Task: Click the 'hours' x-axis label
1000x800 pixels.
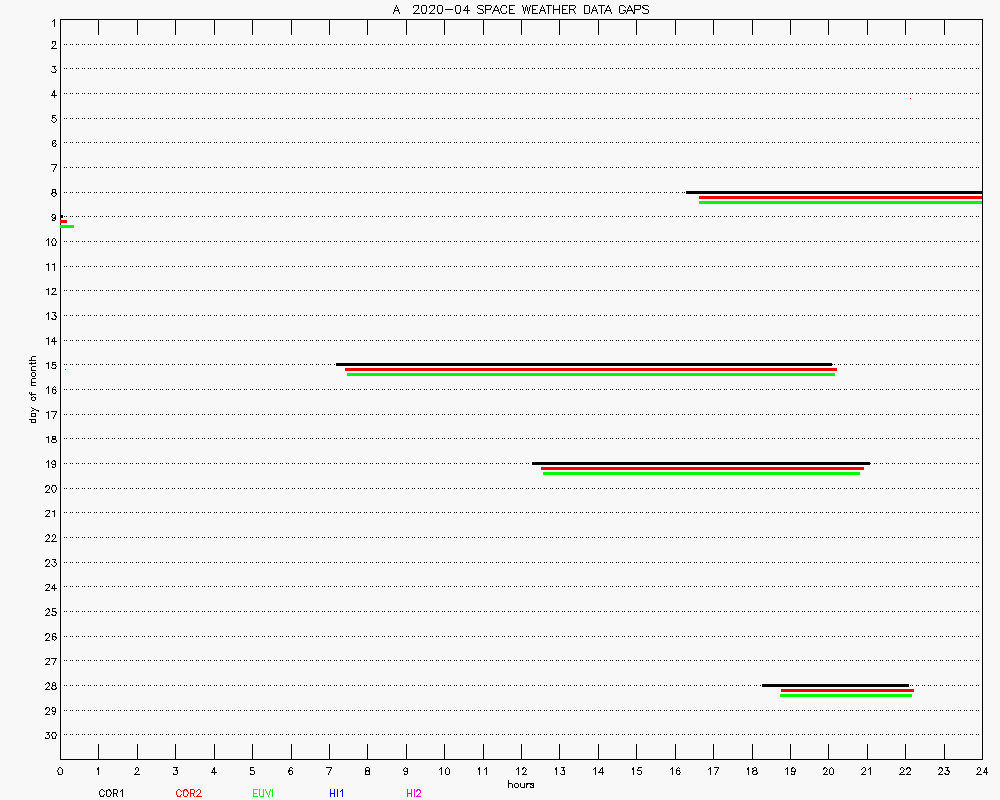Action: 521,785
